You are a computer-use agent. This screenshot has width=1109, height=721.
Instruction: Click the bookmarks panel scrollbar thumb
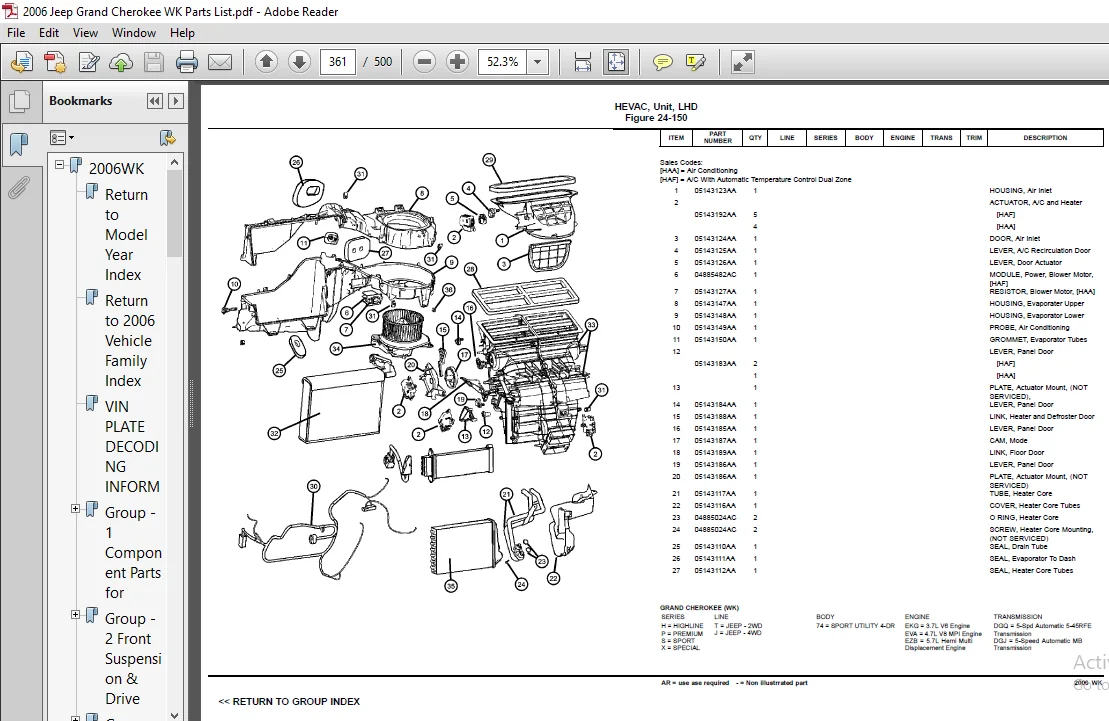(x=175, y=213)
